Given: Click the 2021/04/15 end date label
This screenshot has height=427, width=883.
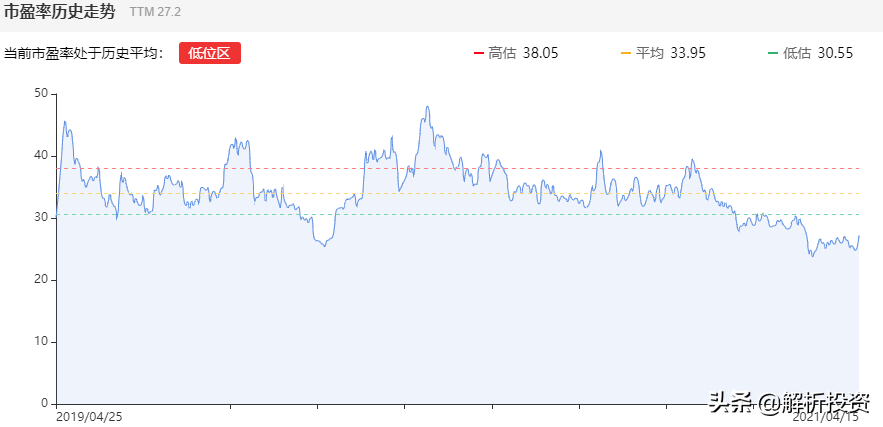Looking at the screenshot, I should click(x=826, y=417).
